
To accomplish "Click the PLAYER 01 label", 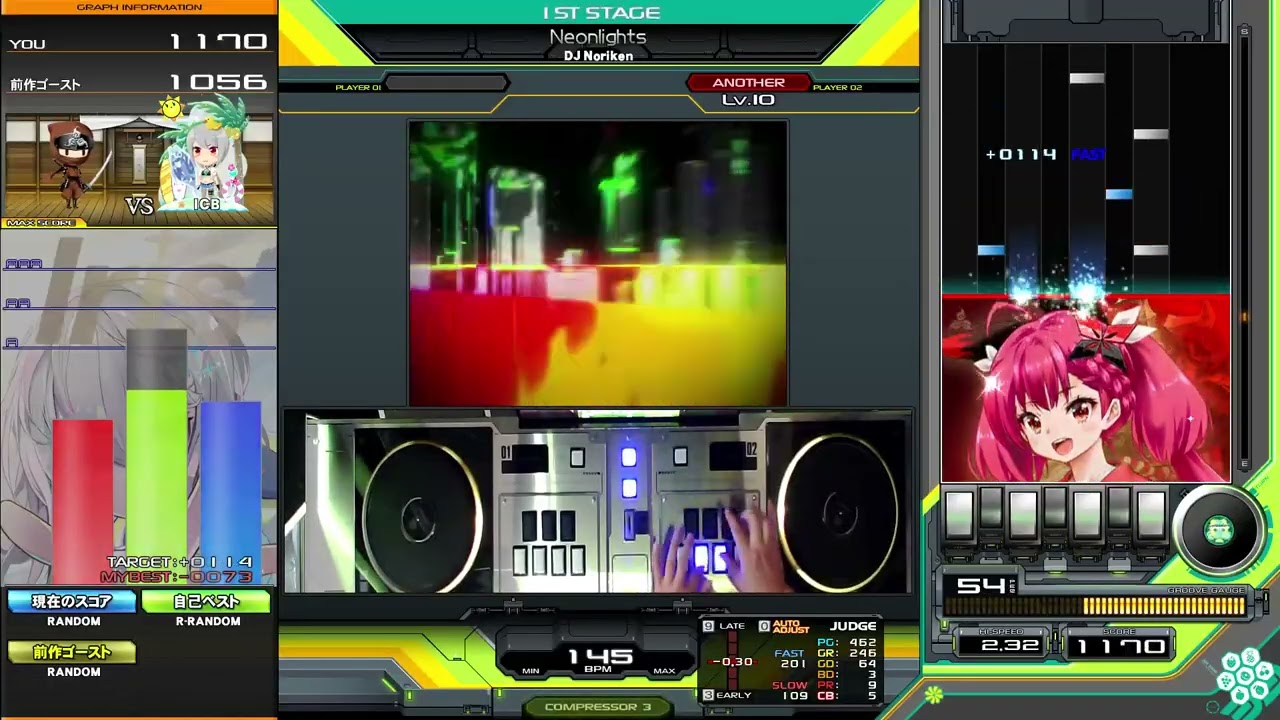I will (358, 88).
